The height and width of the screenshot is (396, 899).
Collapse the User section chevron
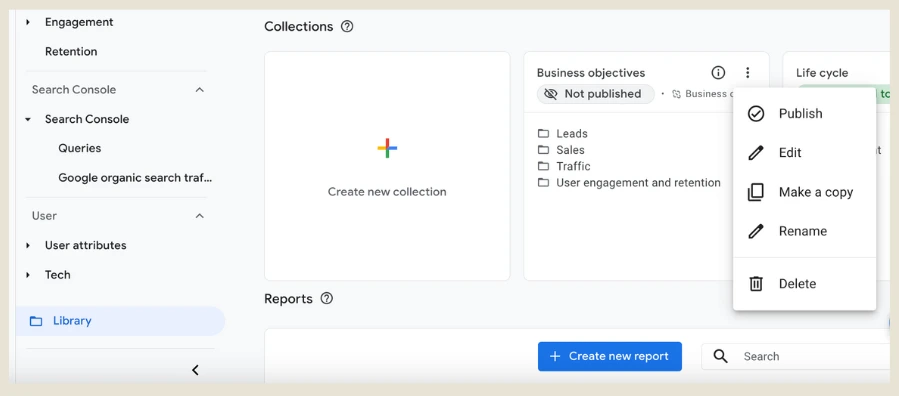tap(200, 216)
